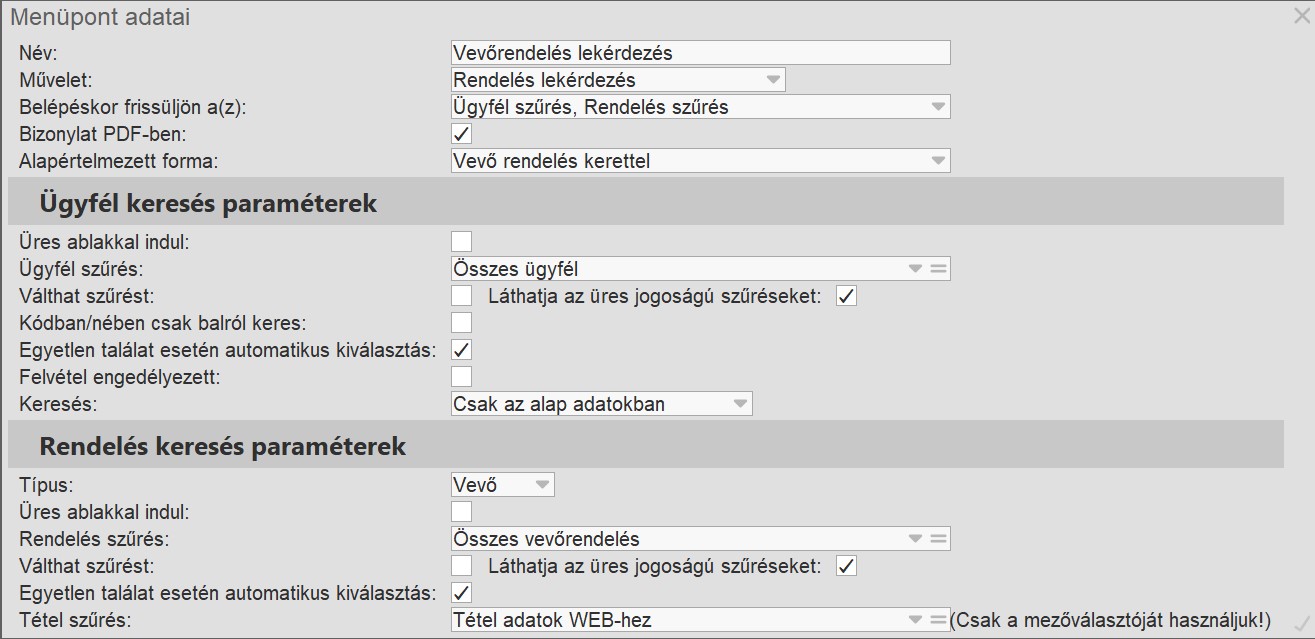Enable customer Üres ablakkal indul checkbox
Viewport: 1315px width, 639px height.
click(x=461, y=241)
